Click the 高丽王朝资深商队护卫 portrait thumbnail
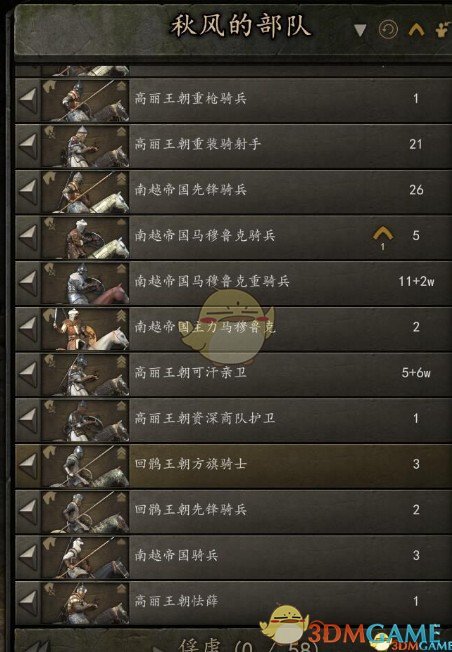 coord(85,420)
